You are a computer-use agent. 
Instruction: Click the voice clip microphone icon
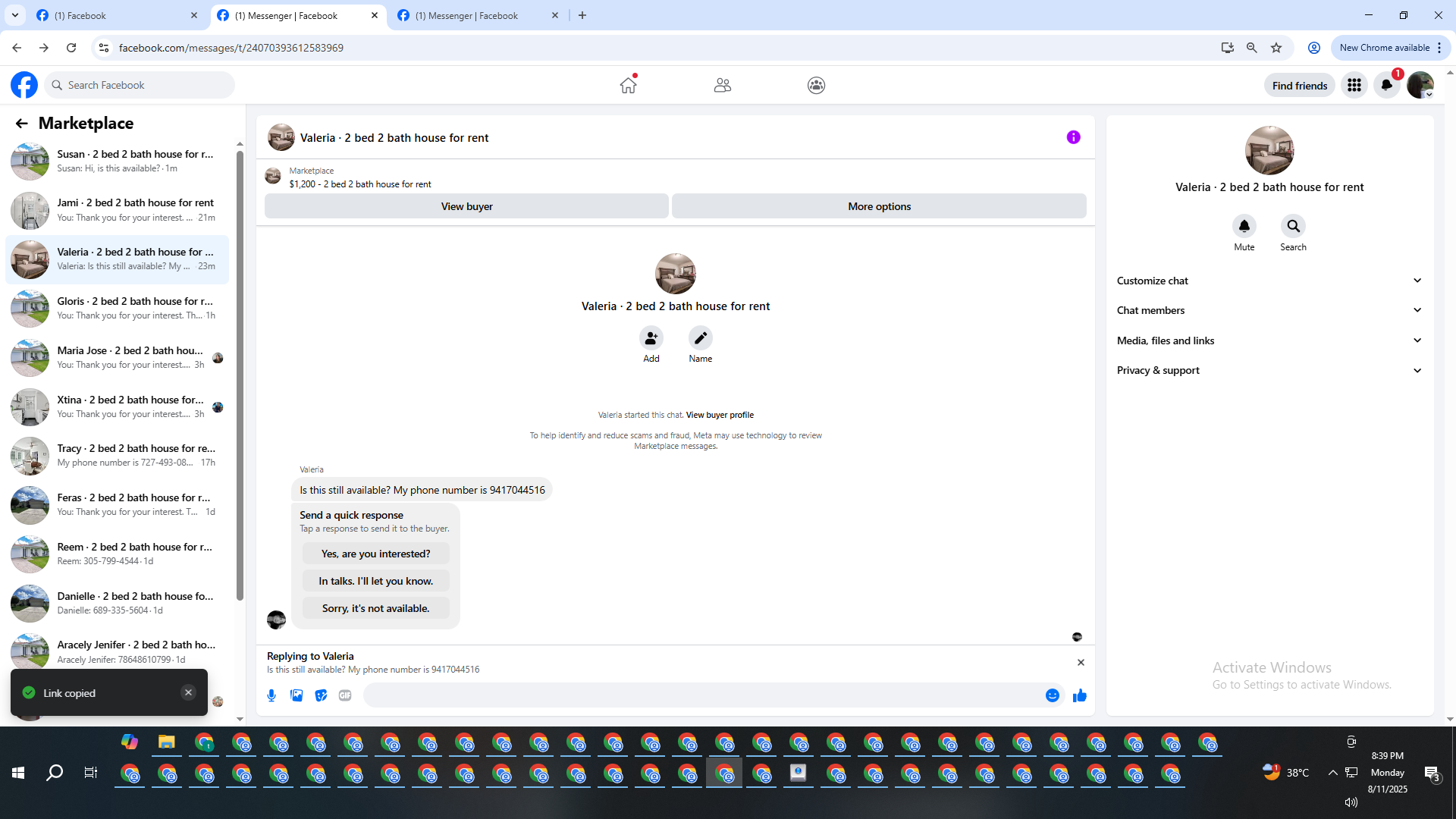[271, 695]
